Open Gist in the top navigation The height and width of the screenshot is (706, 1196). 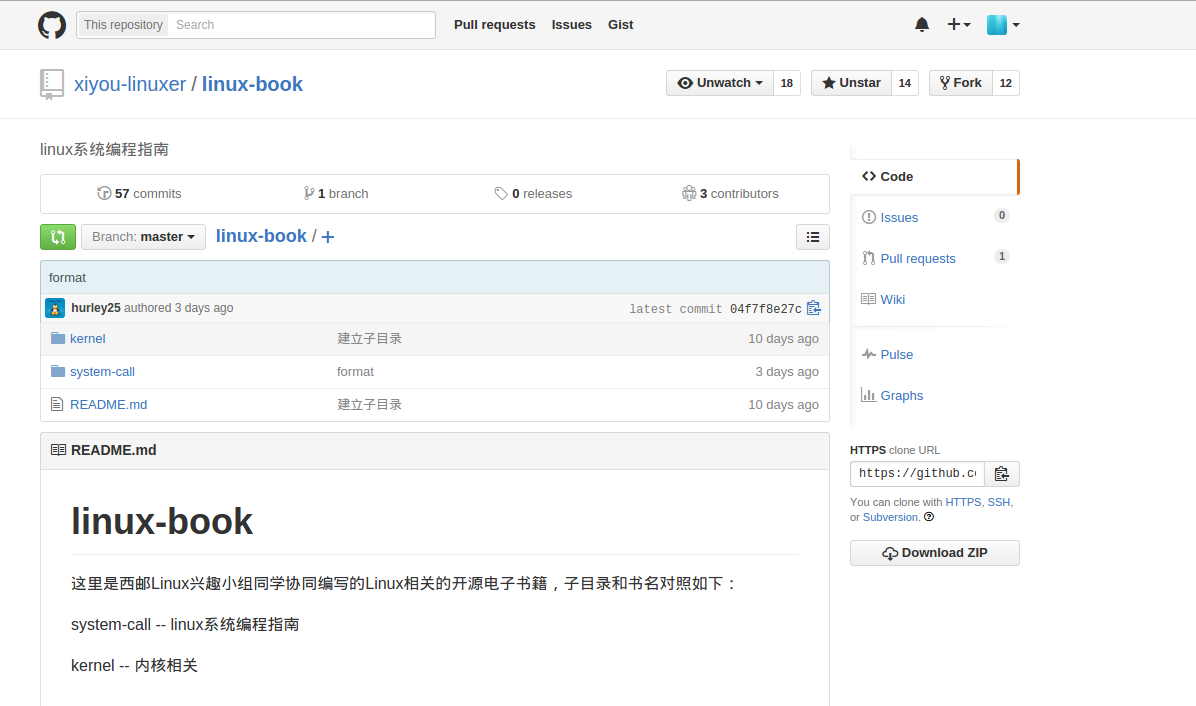[x=620, y=24]
